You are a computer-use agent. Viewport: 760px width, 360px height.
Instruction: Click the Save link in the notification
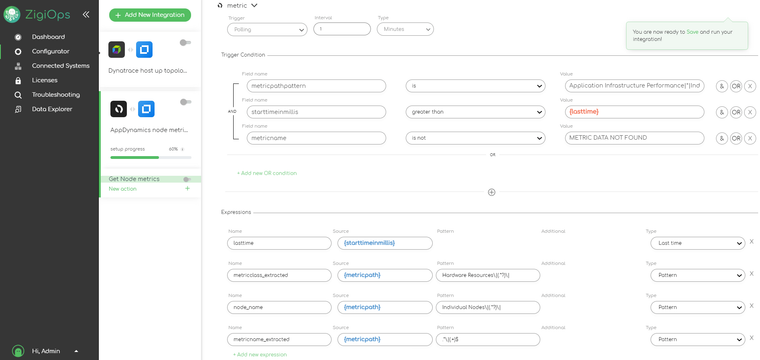click(x=693, y=32)
